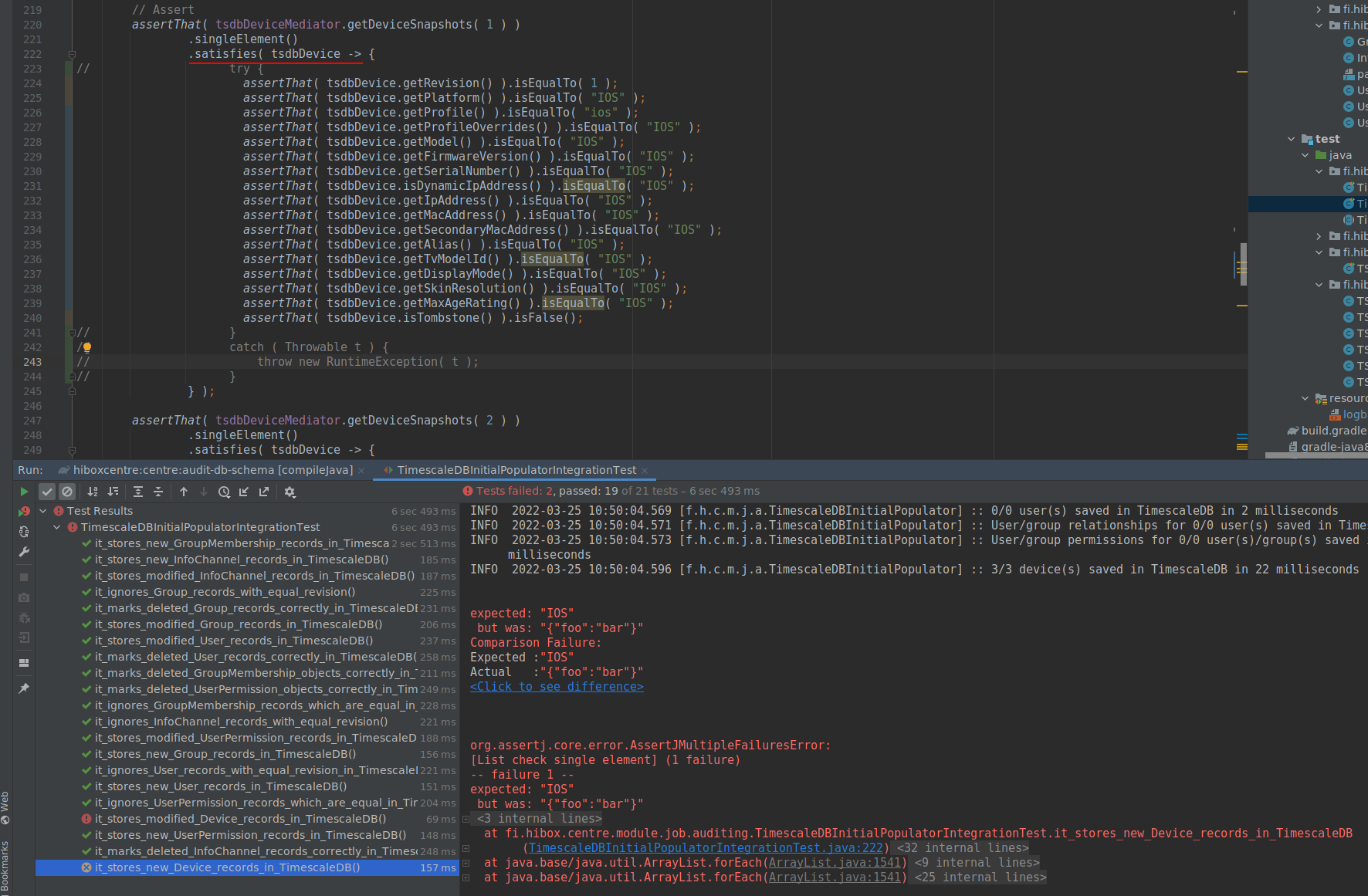
Task: Click 'Click to see difference' link
Action: tap(557, 687)
